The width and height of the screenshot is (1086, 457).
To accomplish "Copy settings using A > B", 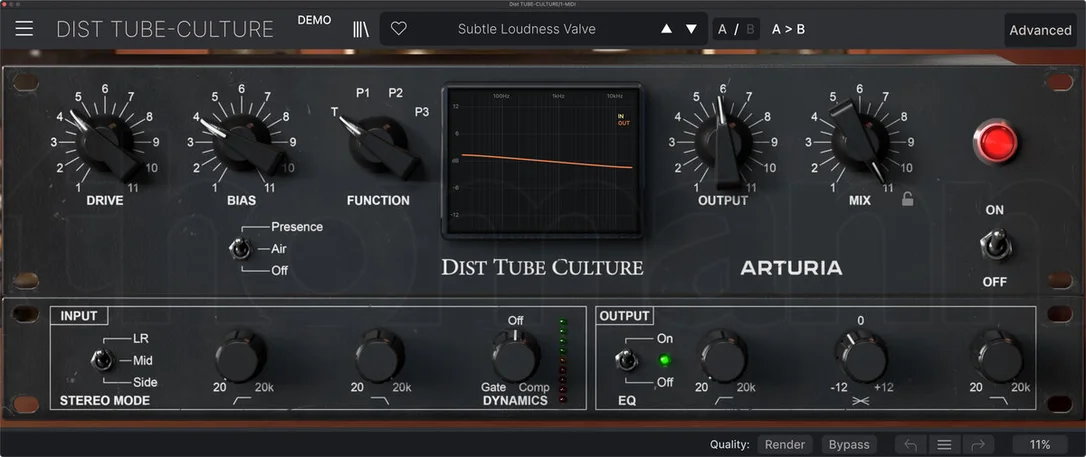I will click(x=788, y=29).
